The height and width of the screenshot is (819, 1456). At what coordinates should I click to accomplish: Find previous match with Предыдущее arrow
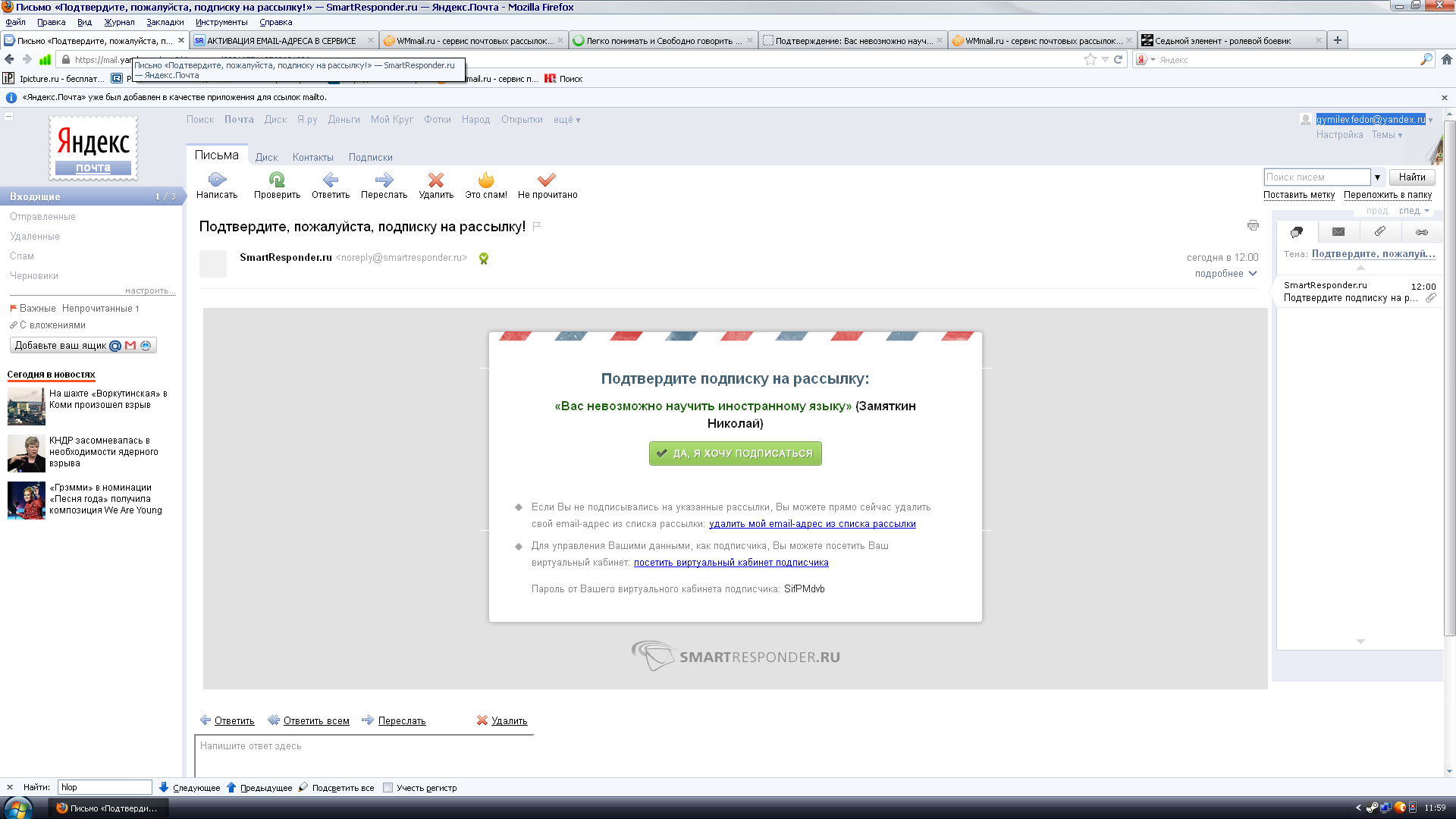[259, 788]
